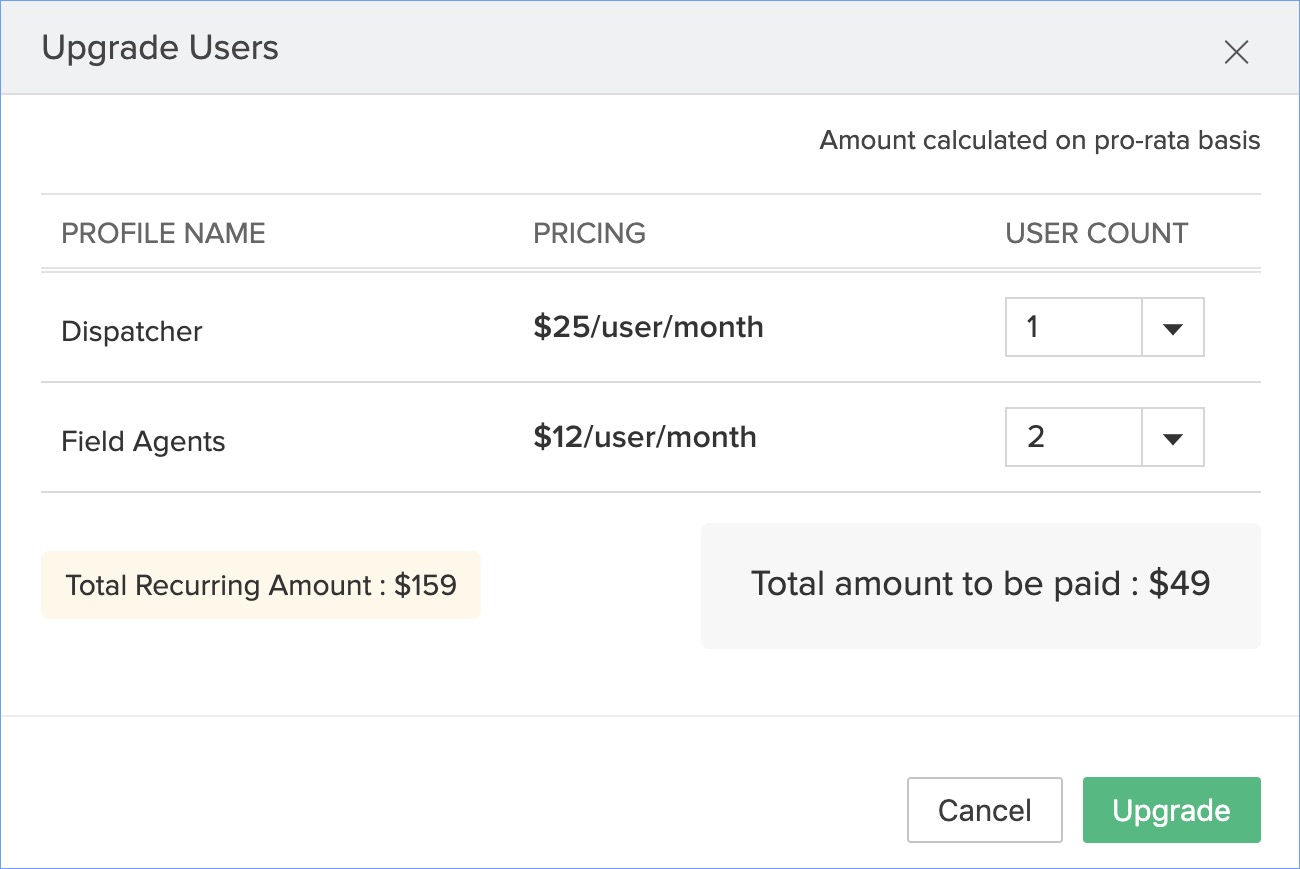Select the Field Agents profile name
This screenshot has width=1300, height=869.
pyautogui.click(x=143, y=441)
